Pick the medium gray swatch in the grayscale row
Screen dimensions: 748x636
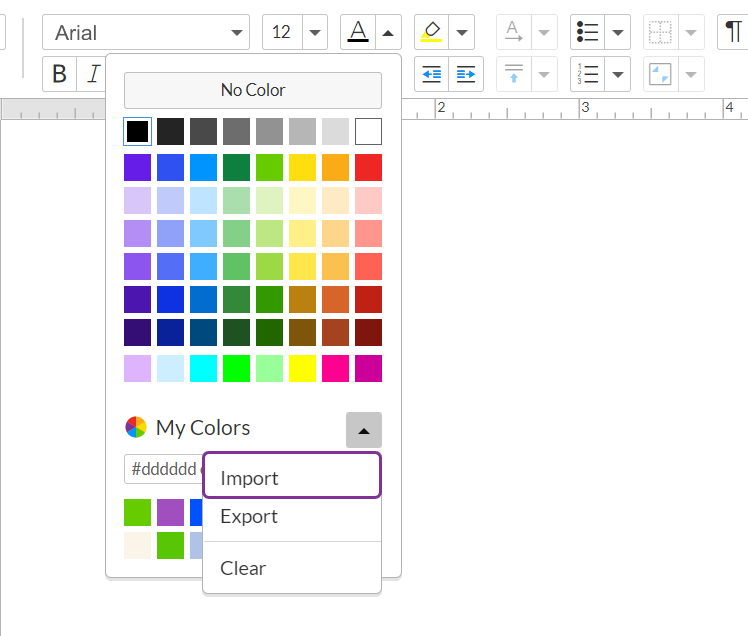270,131
